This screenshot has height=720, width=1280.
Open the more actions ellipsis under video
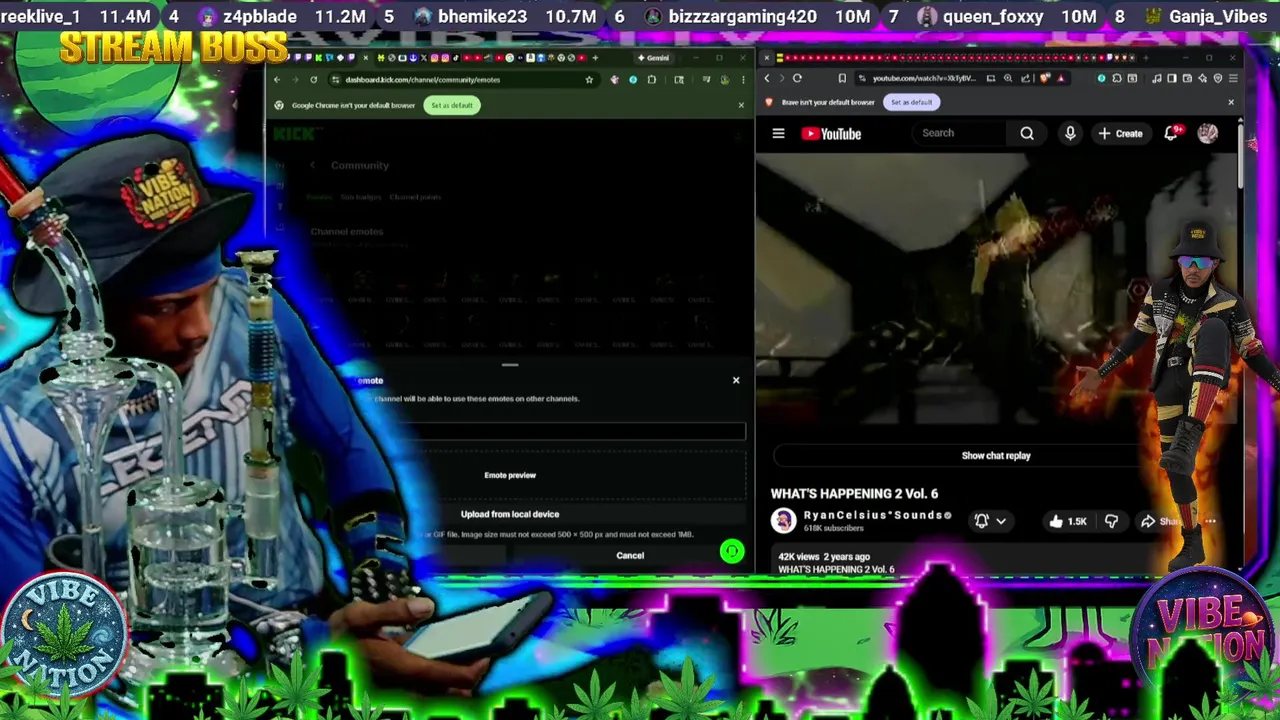[x=1210, y=521]
